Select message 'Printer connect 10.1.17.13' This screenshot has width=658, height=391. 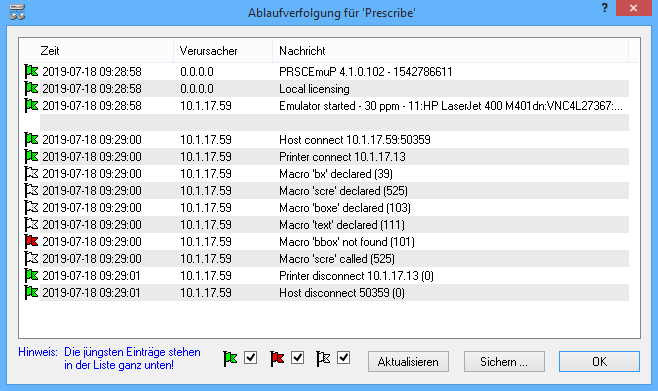pos(342,157)
